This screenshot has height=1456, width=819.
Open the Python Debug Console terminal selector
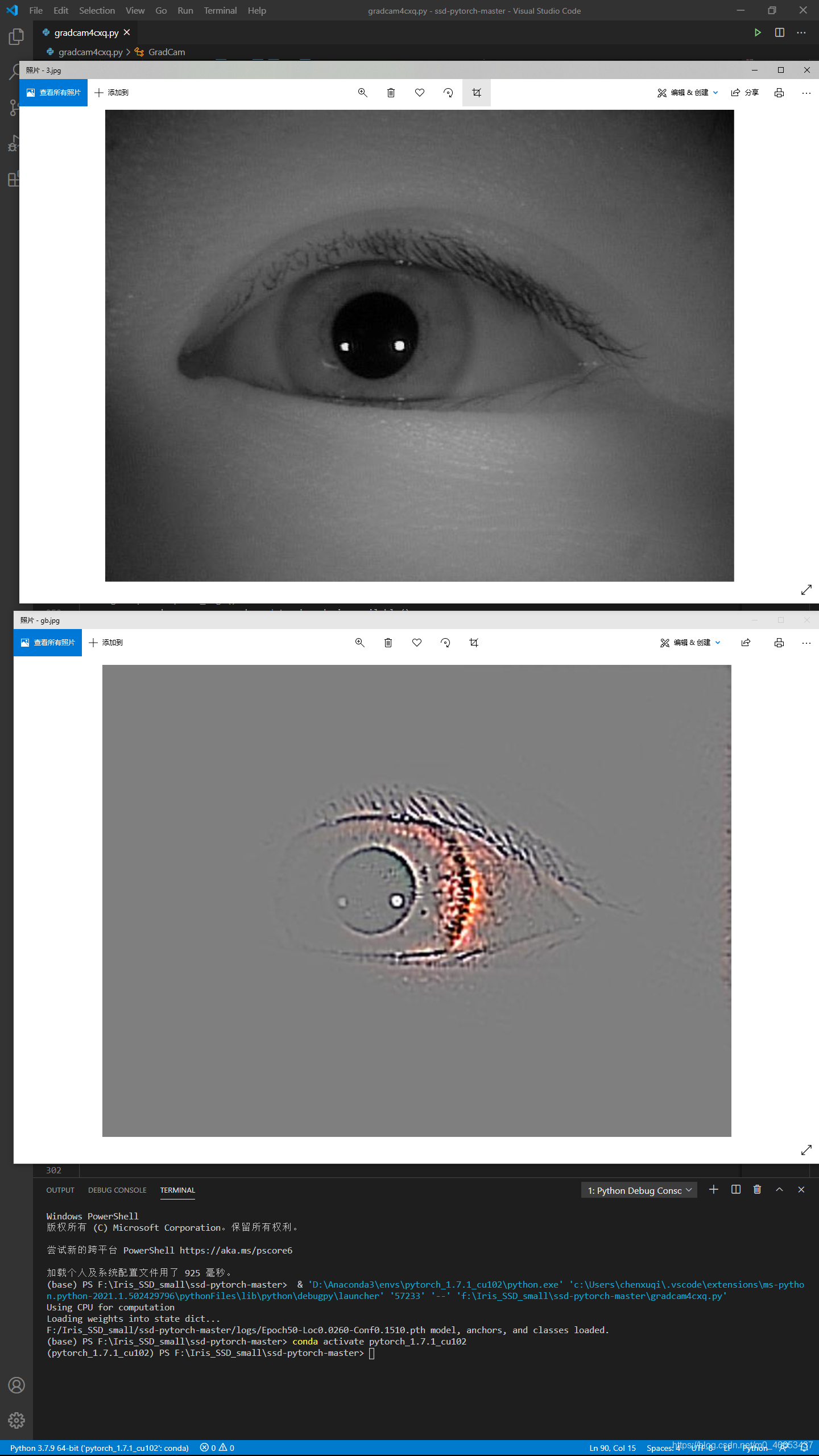tap(639, 1190)
